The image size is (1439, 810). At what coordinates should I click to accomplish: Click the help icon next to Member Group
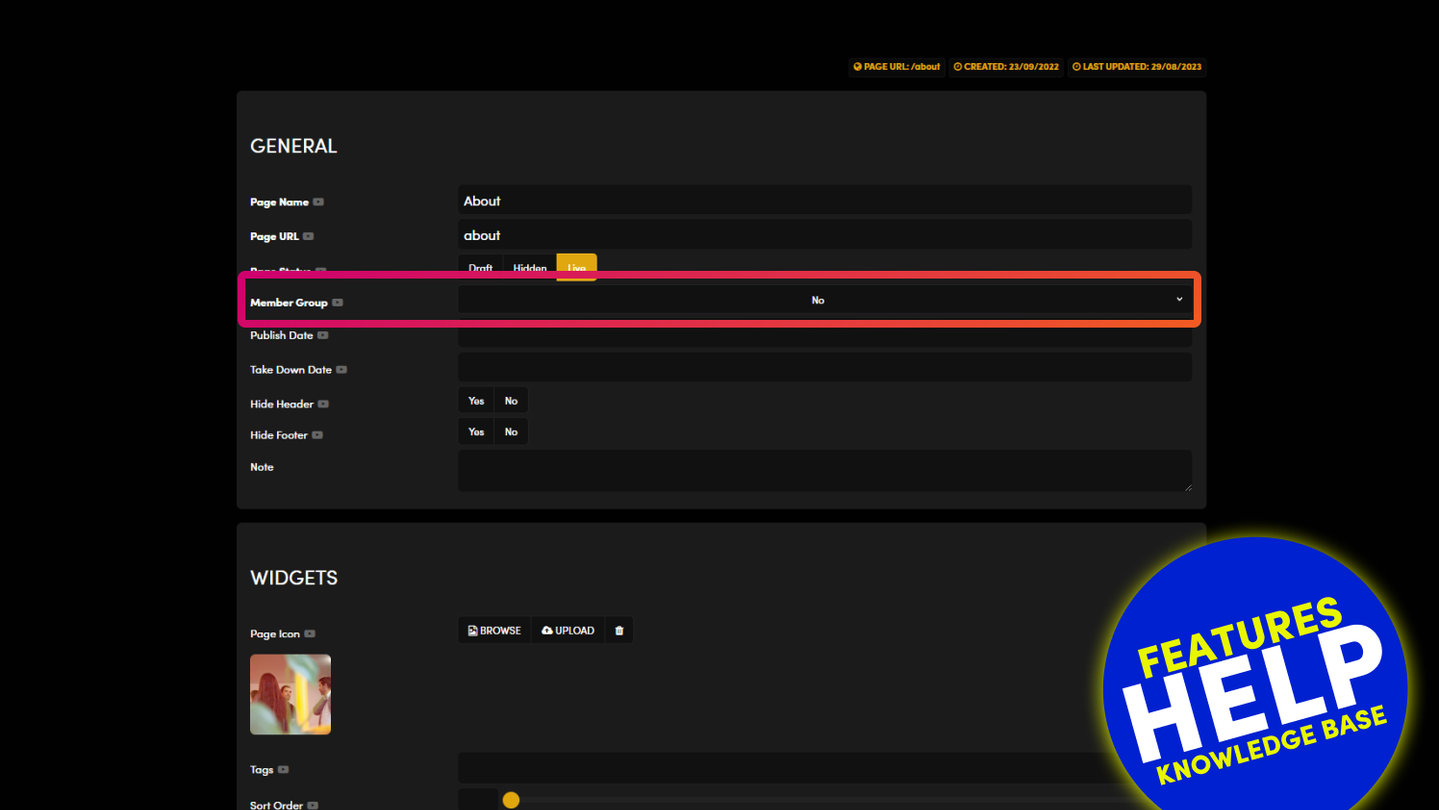click(x=337, y=303)
